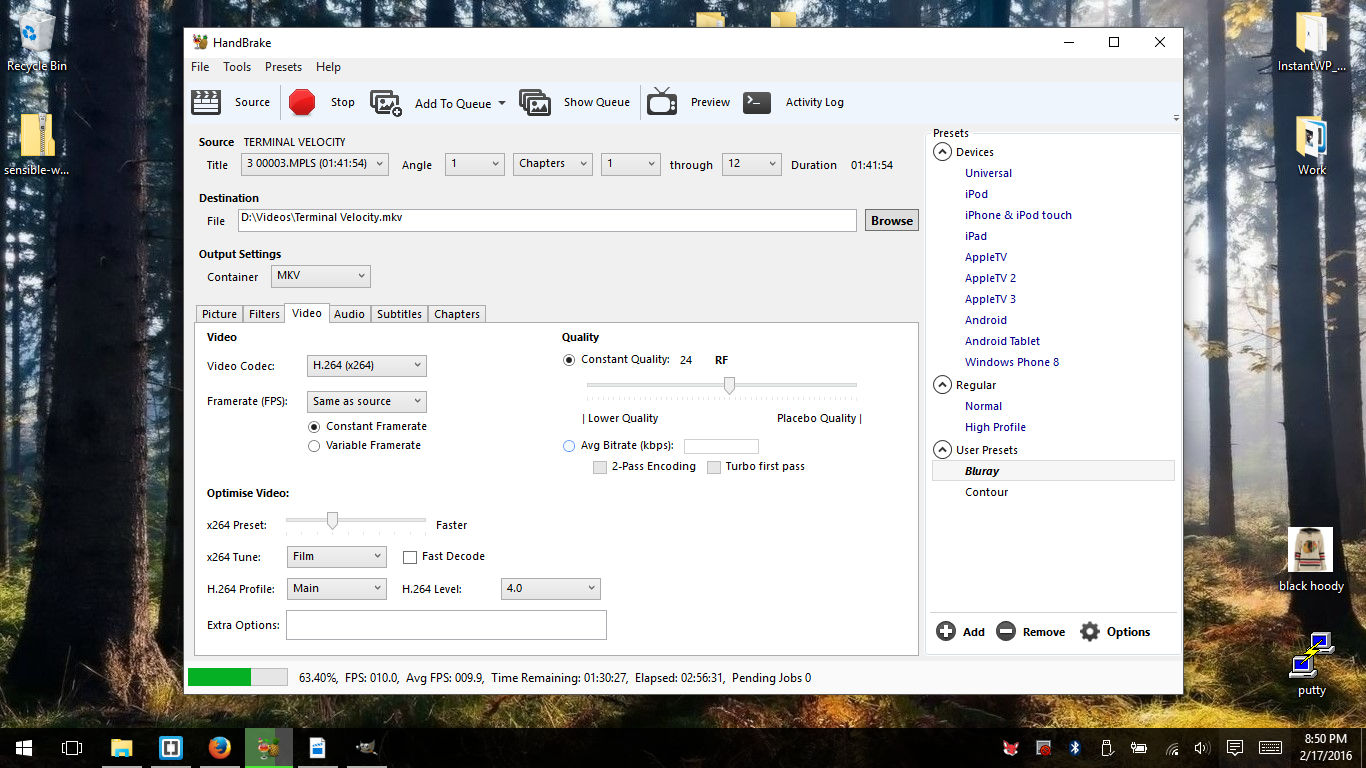This screenshot has width=1366, height=768.
Task: Open the Container MKV dropdown
Action: click(x=320, y=276)
